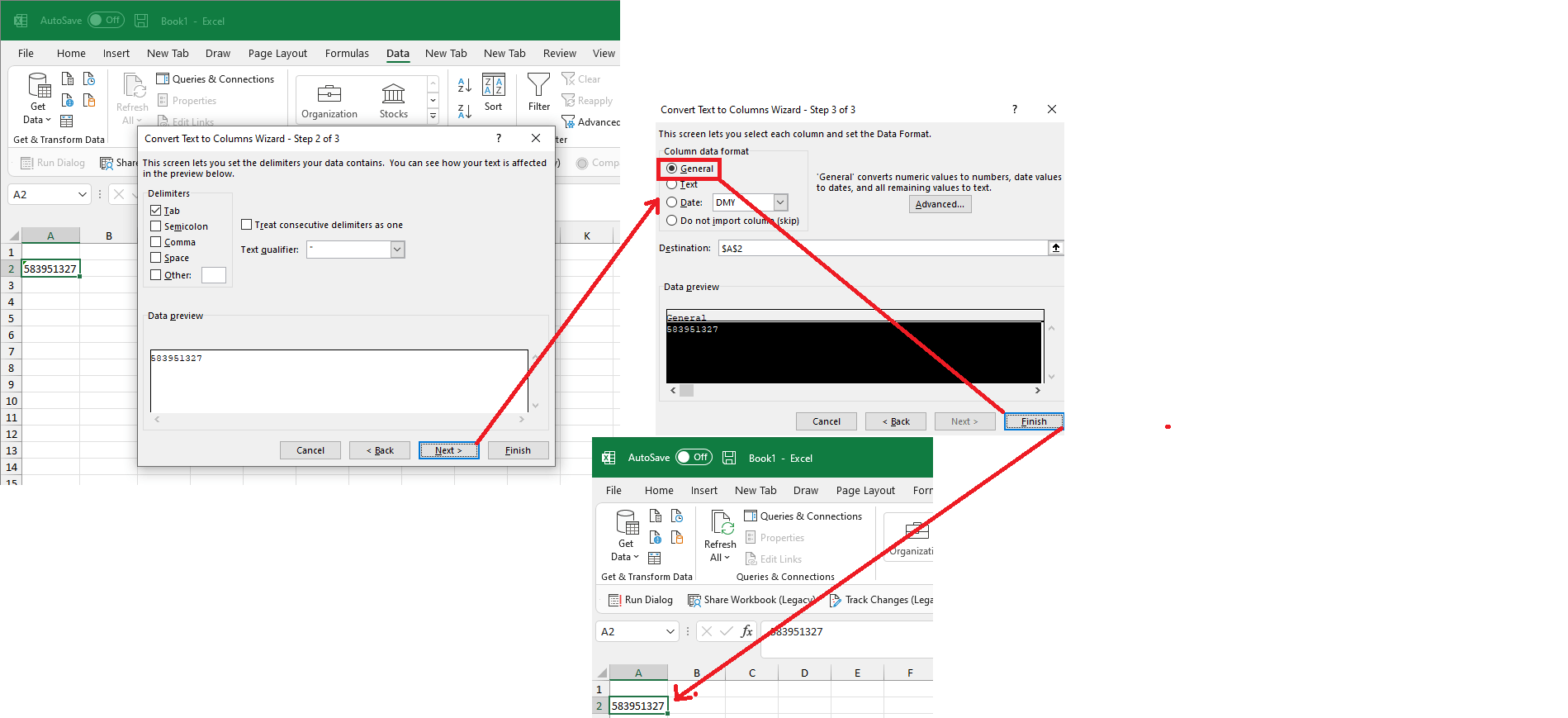Uncheck the Tab delimiter checkbox

click(155, 211)
